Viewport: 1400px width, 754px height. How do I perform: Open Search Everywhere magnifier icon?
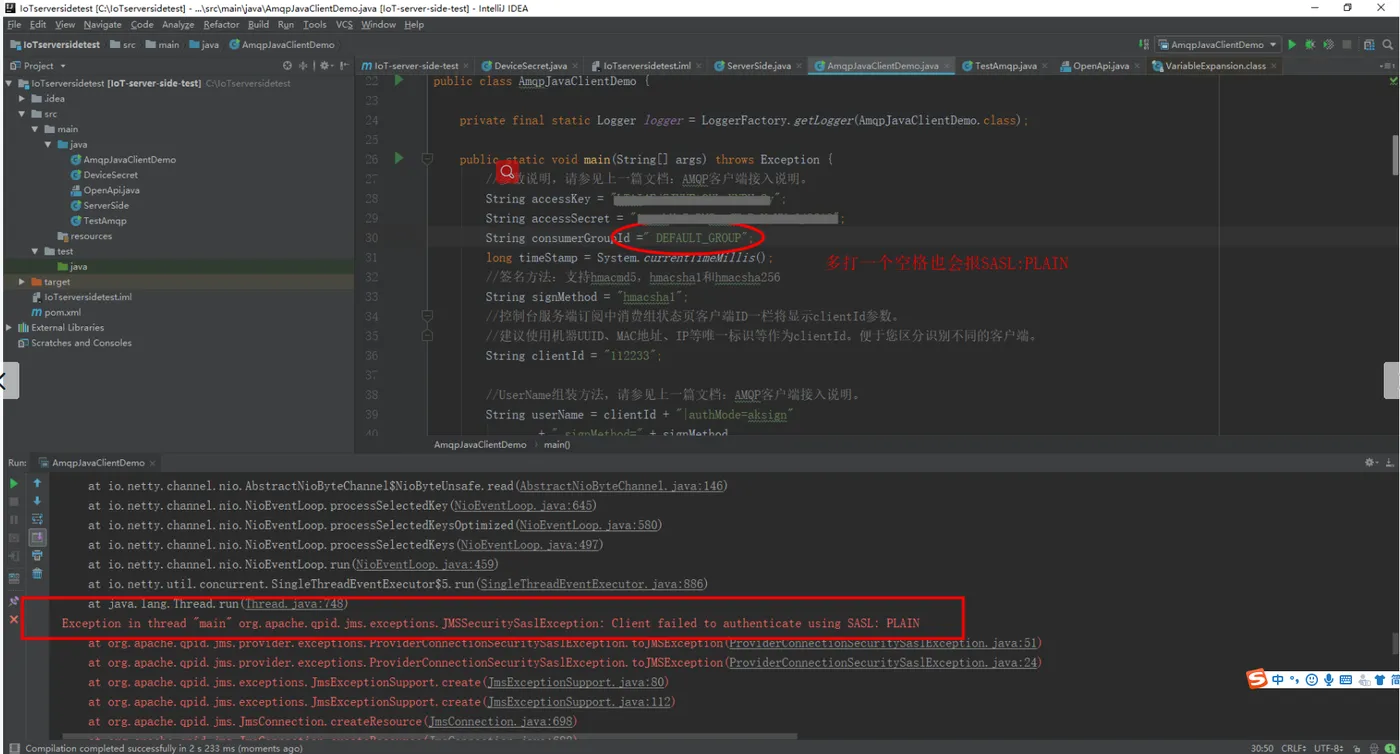click(x=1386, y=45)
